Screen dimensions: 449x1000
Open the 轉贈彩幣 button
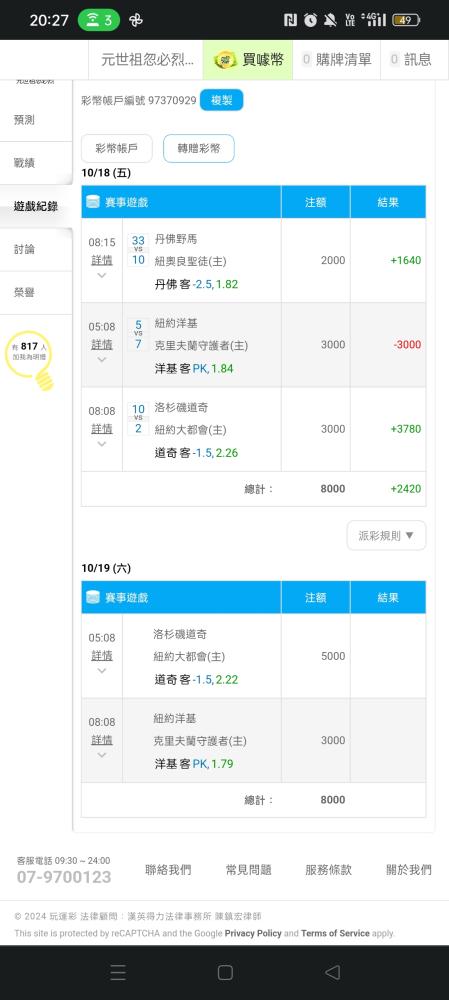pyautogui.click(x=199, y=149)
